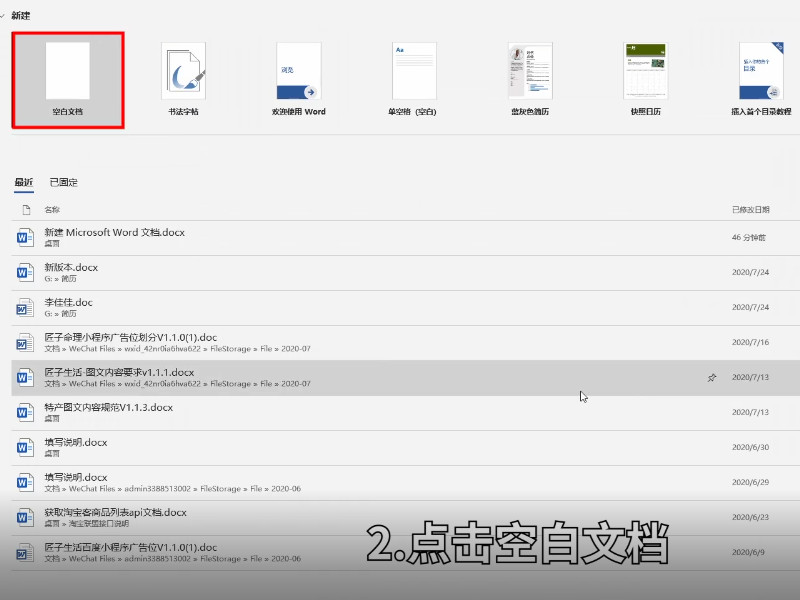Pick the 快照日历 calendar template

point(645,80)
